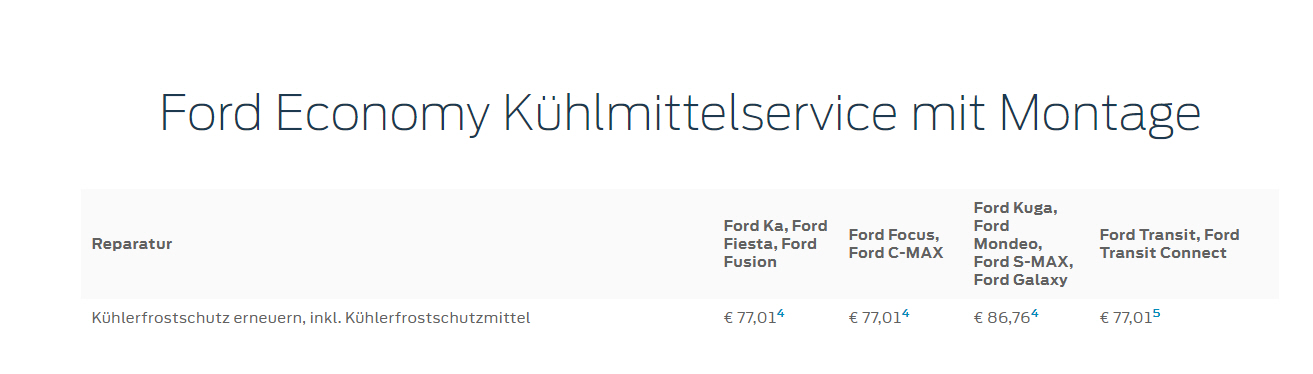Select the 'Ford Transit, Ford' header line
This screenshot has height=374, width=1313.
[x=1169, y=235]
